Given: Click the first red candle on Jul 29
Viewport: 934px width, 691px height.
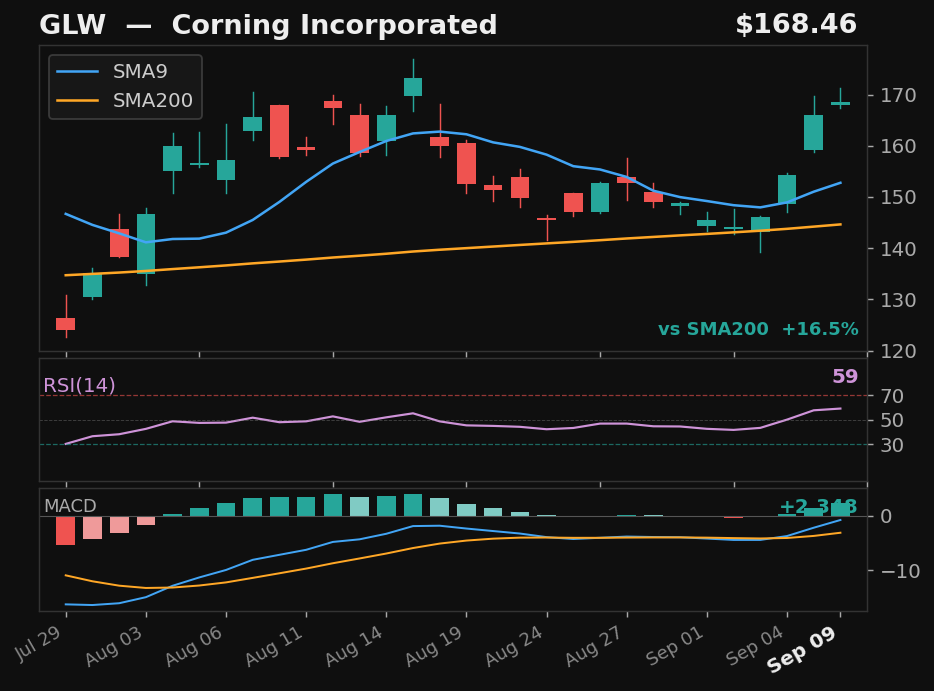Looking at the screenshot, I should pos(66,323).
